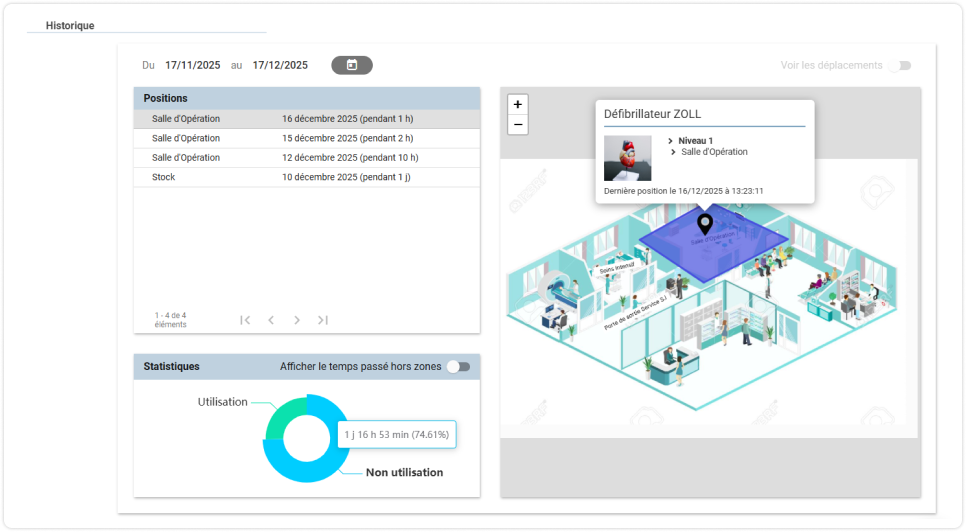Select position row 16 décembre 2025
The width and height of the screenshot is (966, 532).
point(307,119)
